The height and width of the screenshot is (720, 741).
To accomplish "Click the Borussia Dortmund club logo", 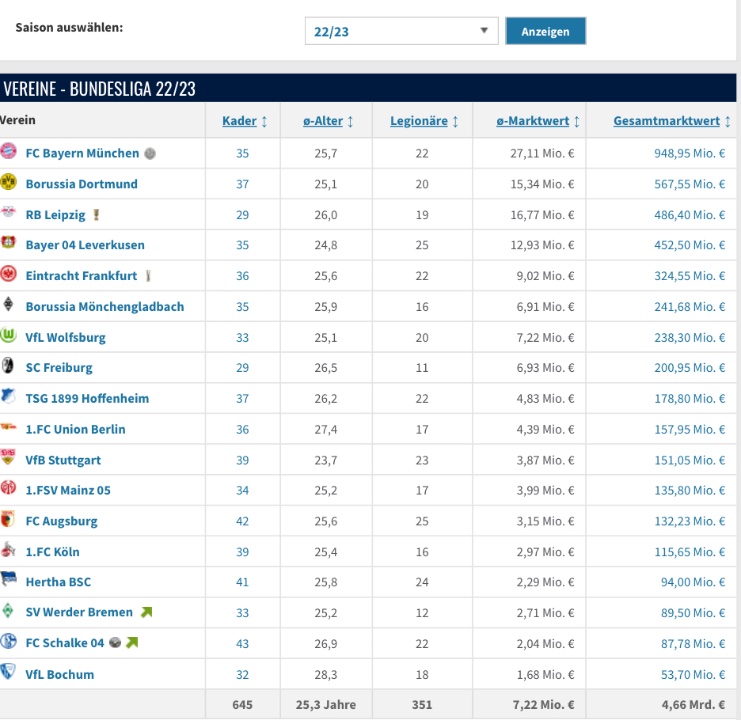I will (9, 183).
